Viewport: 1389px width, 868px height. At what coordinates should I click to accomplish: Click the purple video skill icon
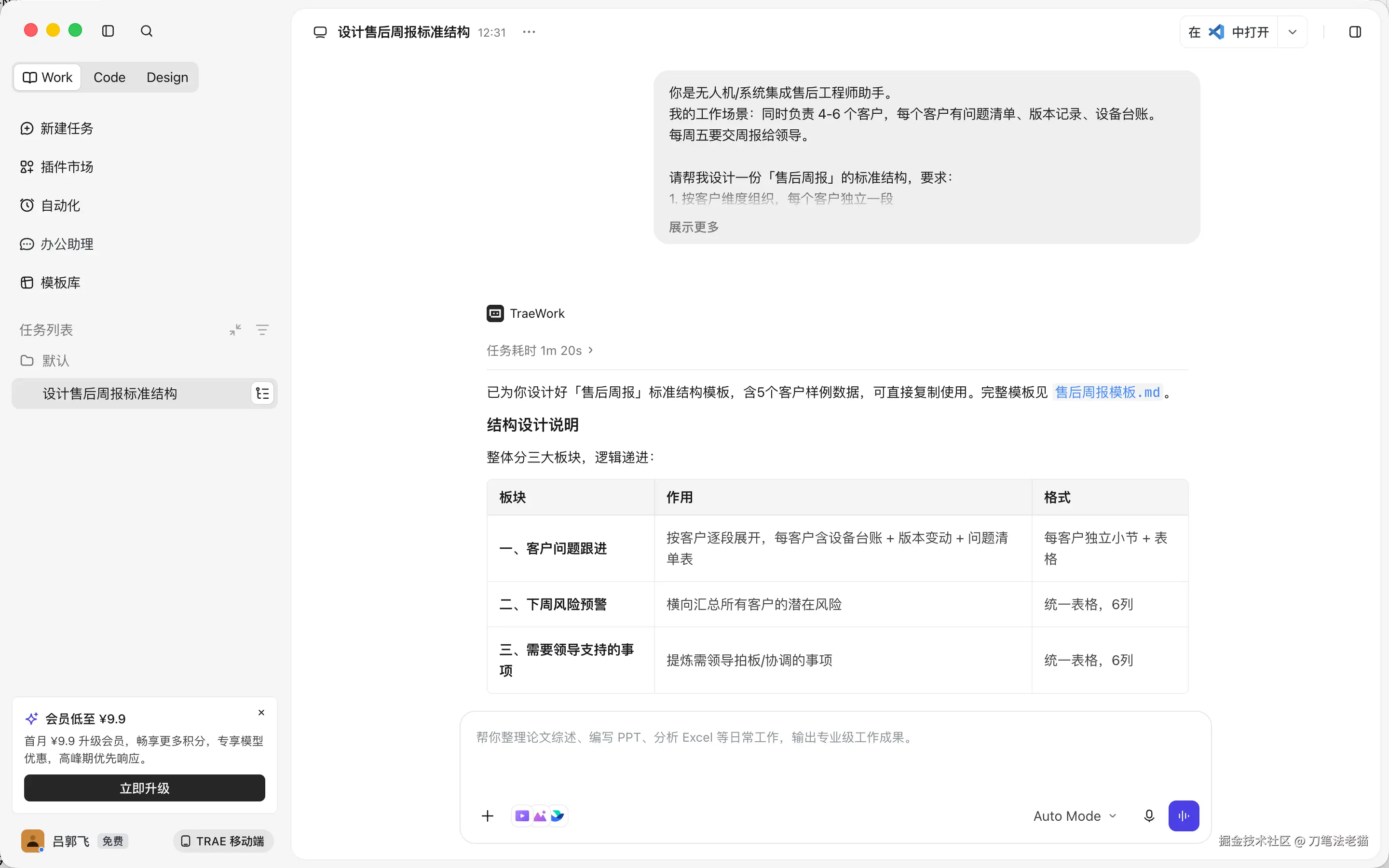point(522,816)
